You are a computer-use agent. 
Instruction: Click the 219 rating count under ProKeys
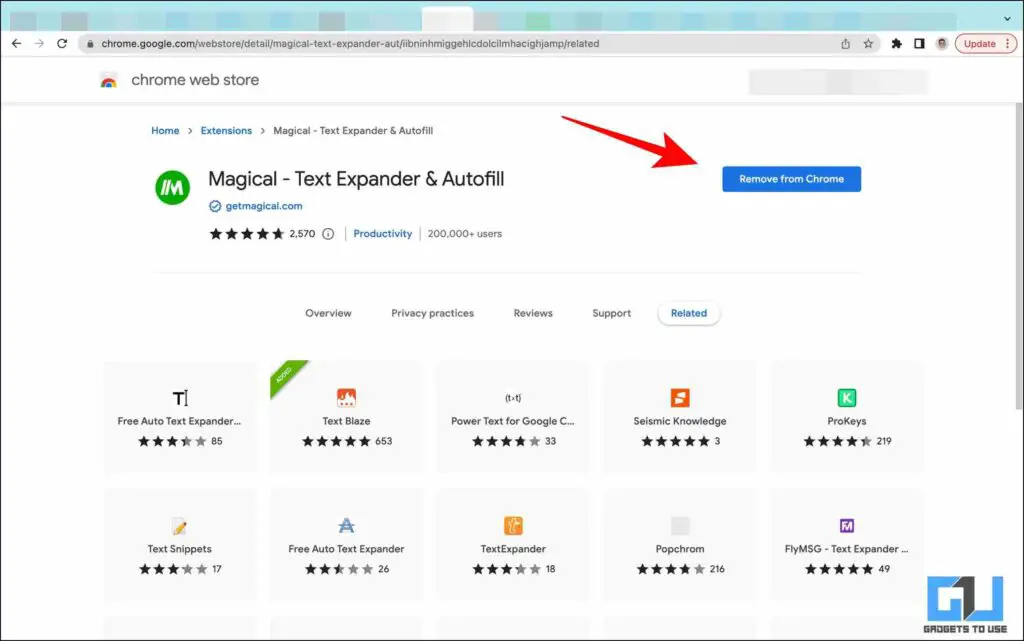click(x=884, y=441)
